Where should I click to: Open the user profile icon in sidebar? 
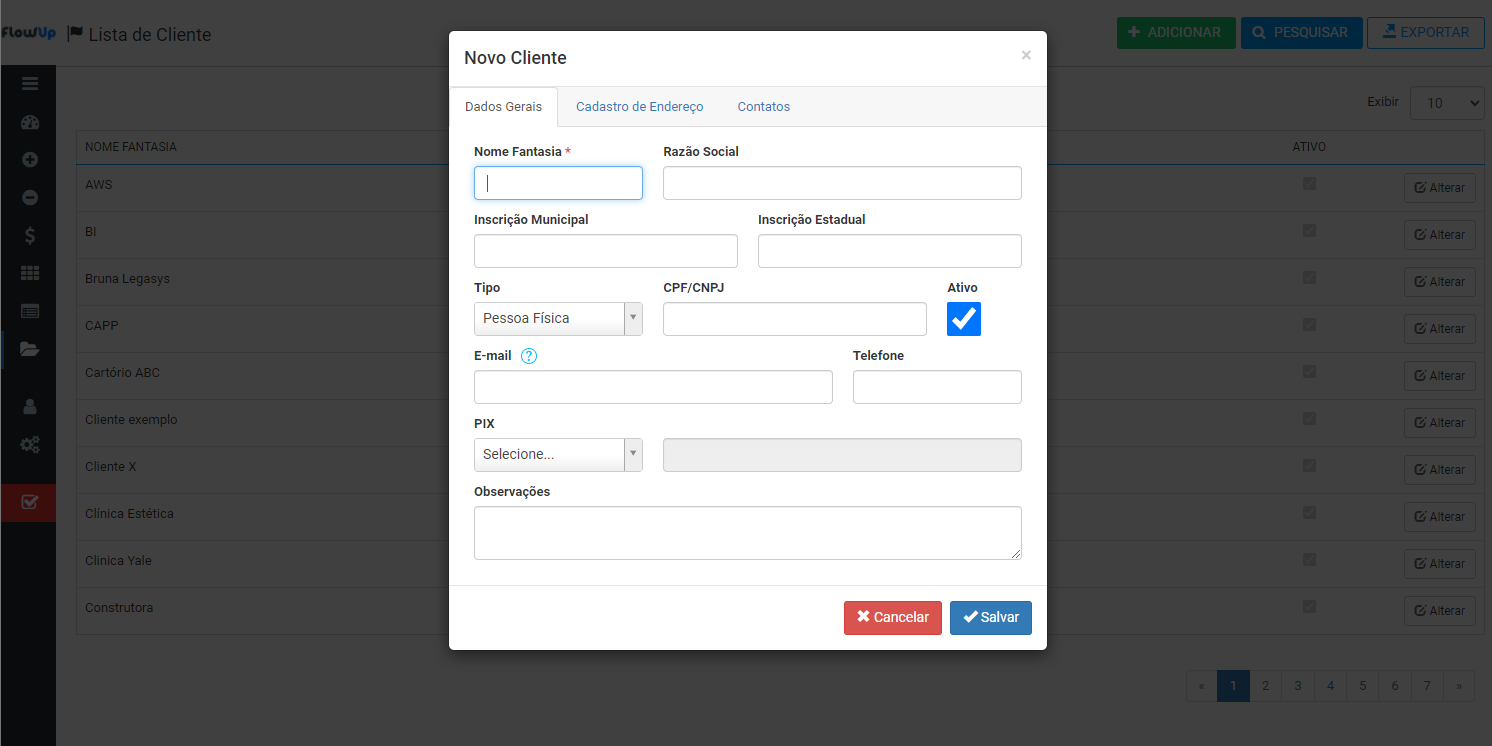(x=29, y=406)
